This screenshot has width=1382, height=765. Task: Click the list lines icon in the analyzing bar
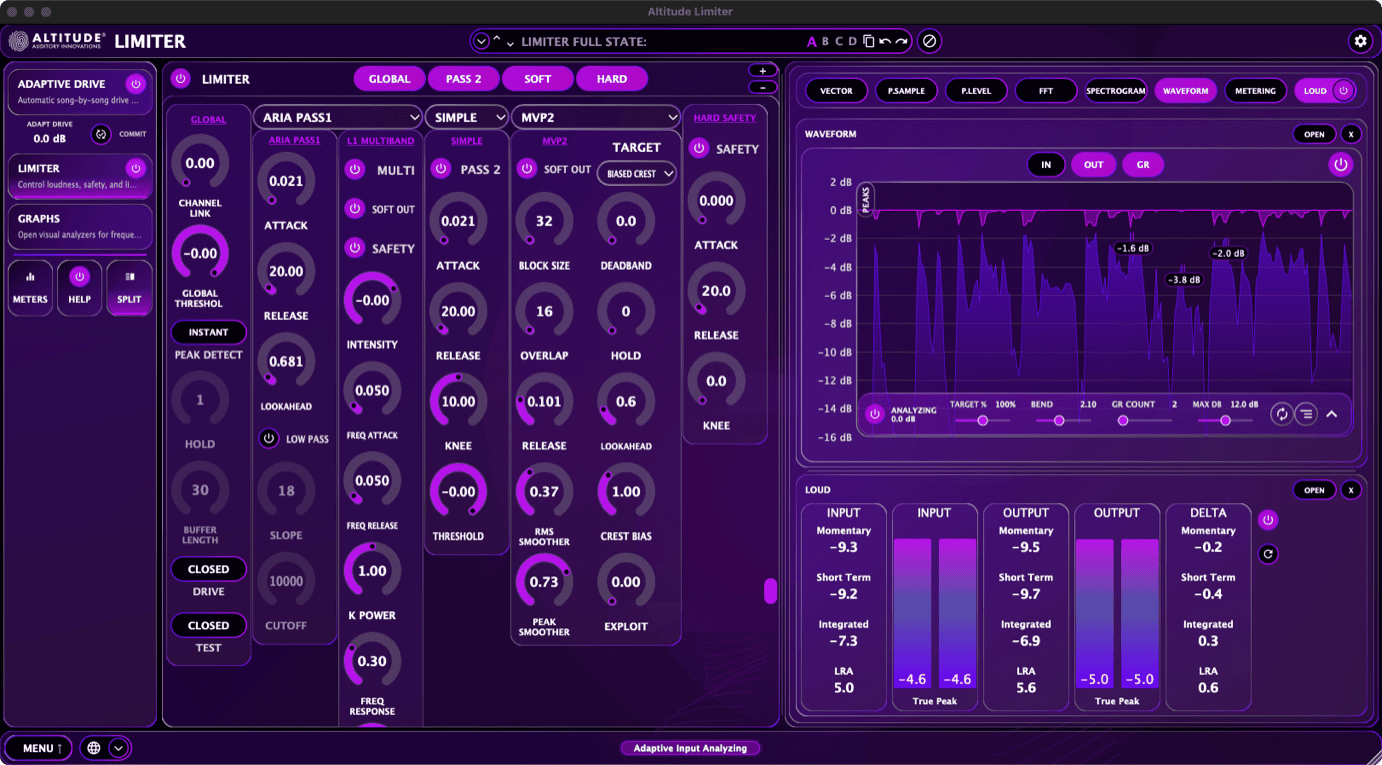1305,413
